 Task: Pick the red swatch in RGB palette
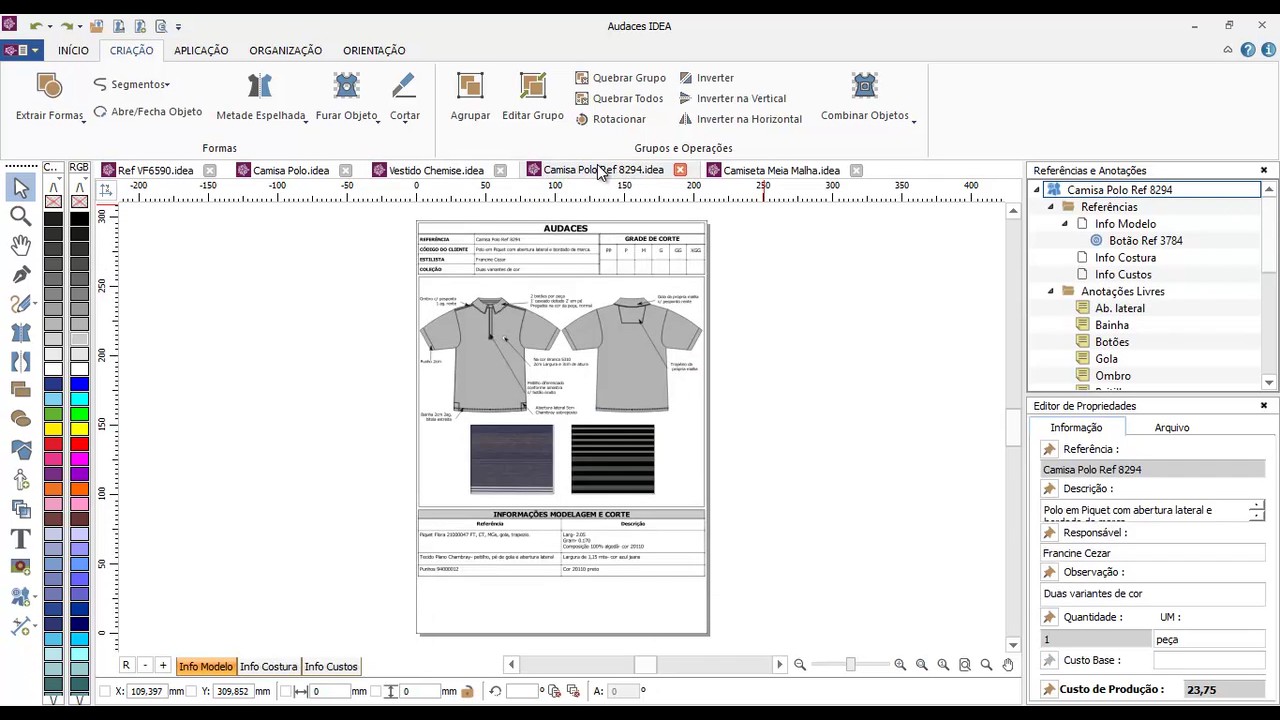tap(79, 444)
